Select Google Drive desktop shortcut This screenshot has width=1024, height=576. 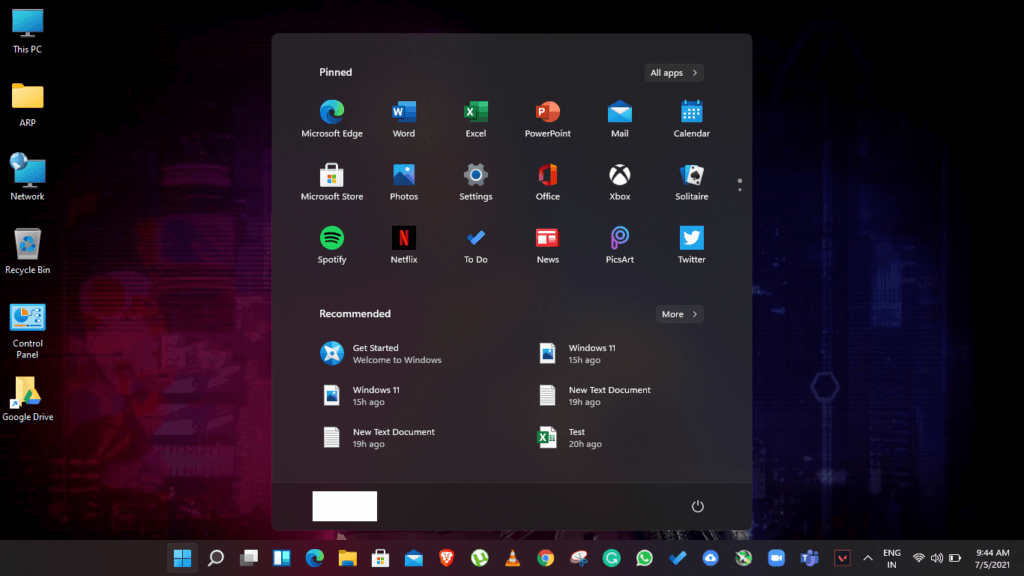coord(27,398)
